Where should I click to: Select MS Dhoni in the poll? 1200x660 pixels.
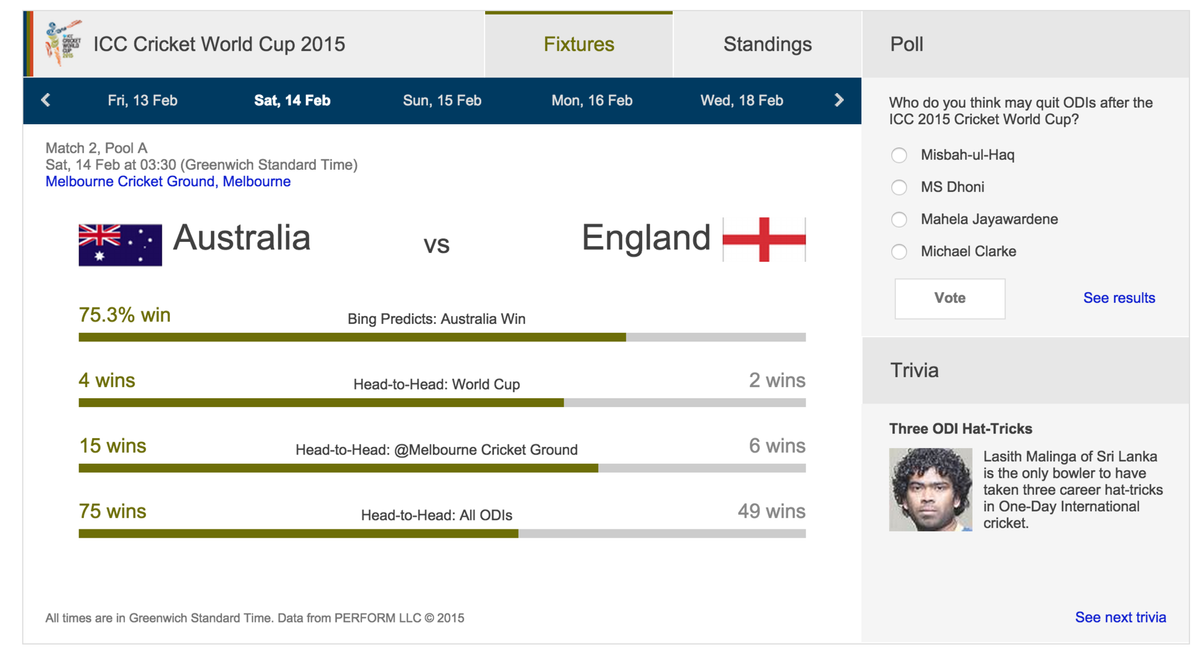[898, 187]
